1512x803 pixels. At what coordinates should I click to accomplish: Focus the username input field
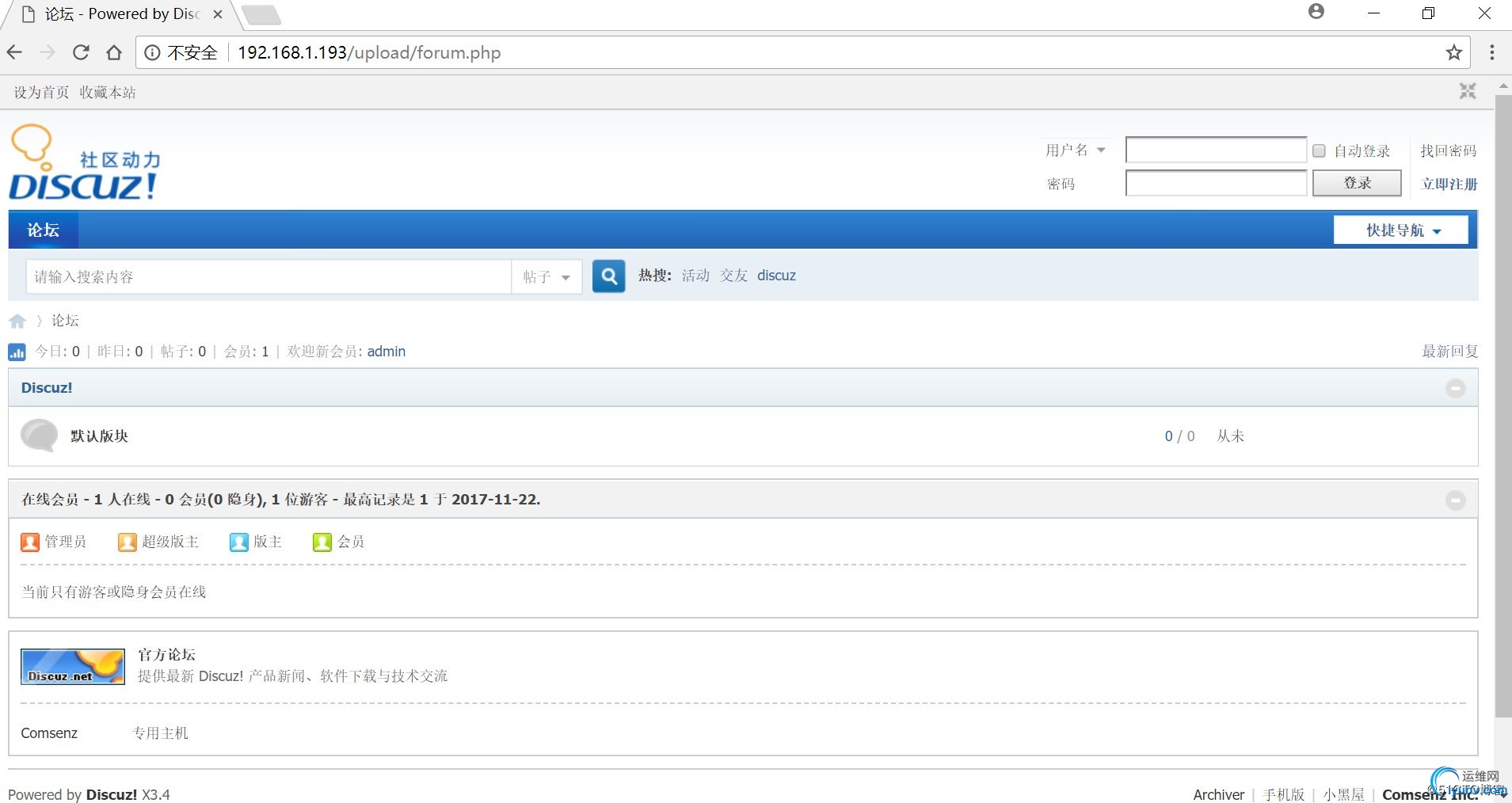[1216, 150]
